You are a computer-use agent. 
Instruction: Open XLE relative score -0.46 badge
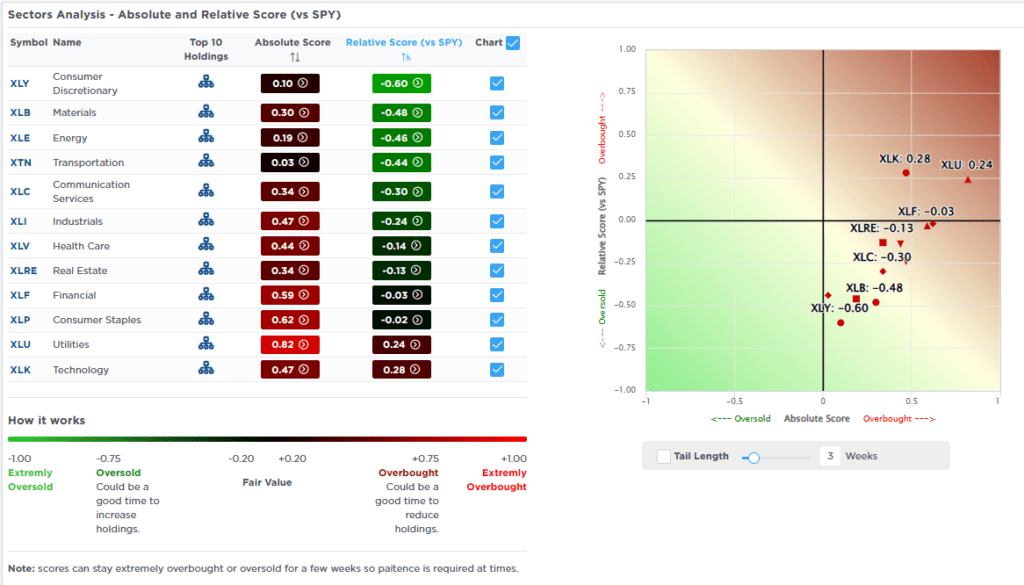[402, 138]
